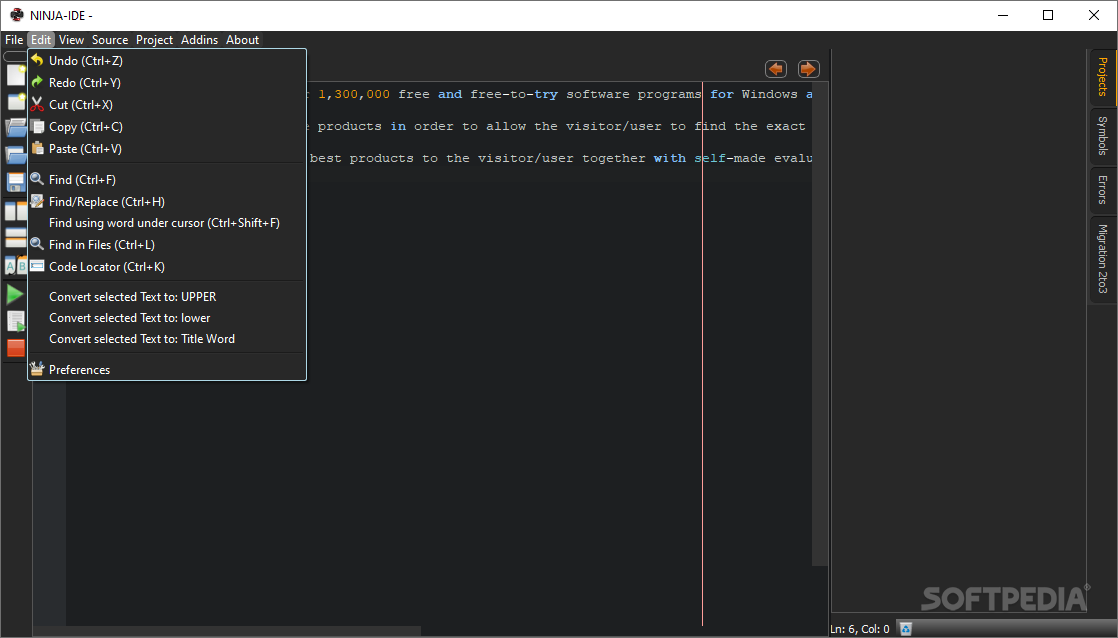The image size is (1118, 638).
Task: Click the Ln: 6, Col: 0 status text
Action: [x=860, y=629]
